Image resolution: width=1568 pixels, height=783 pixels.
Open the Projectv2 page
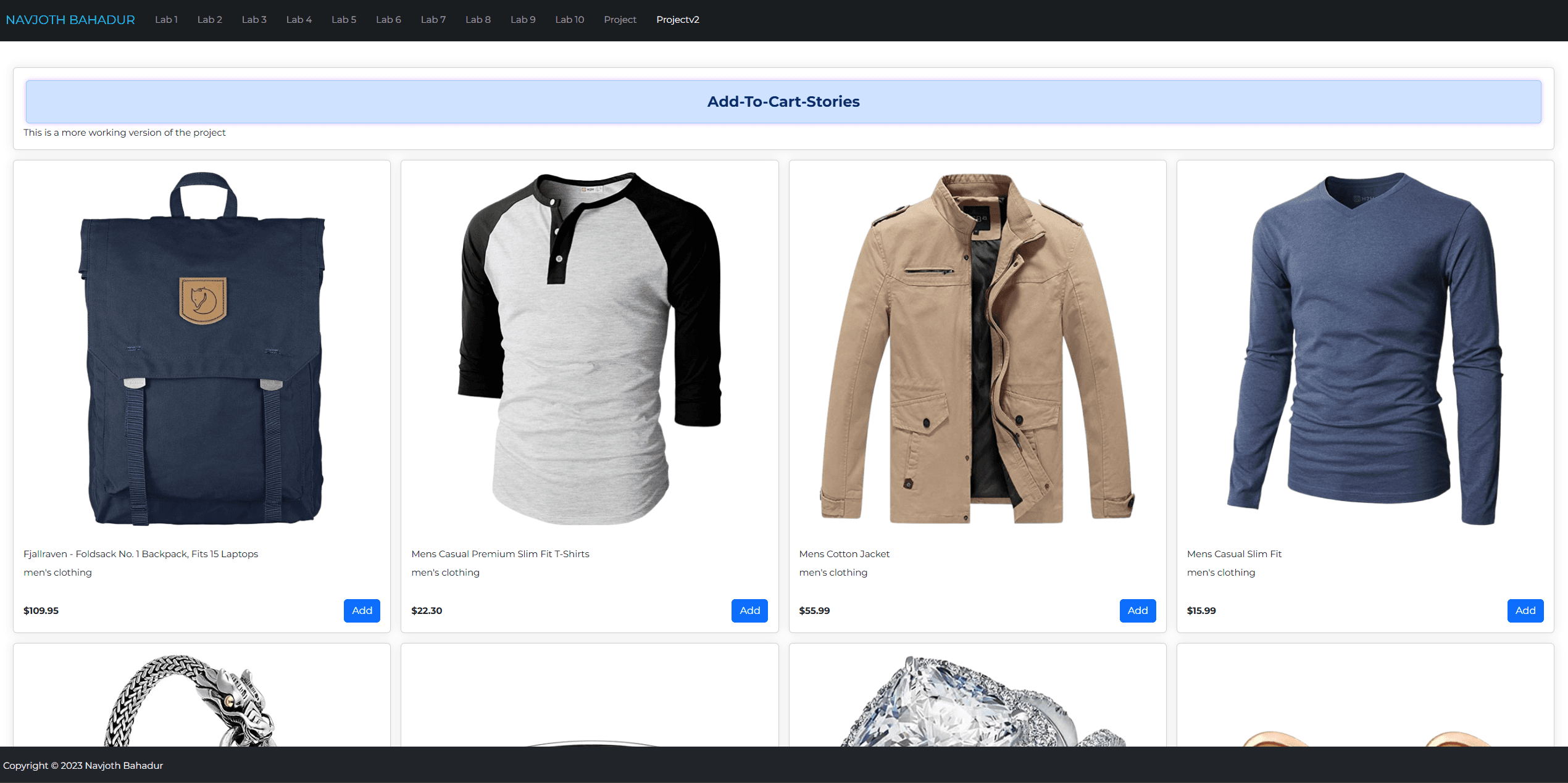point(678,19)
